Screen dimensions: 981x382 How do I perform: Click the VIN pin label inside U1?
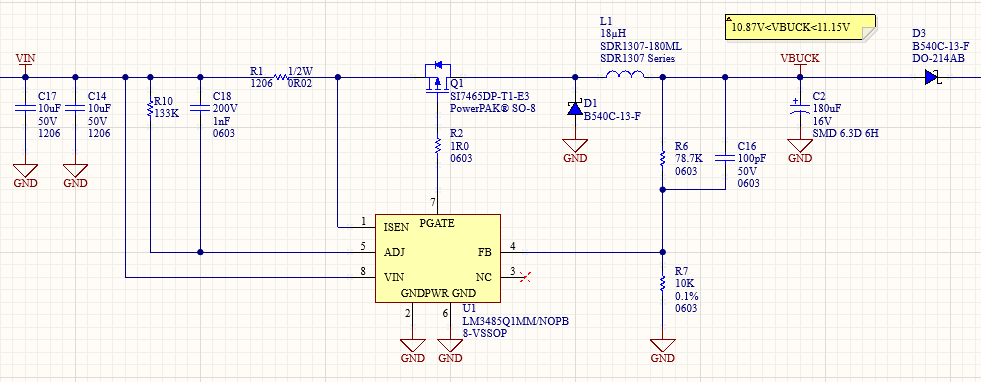pos(394,278)
